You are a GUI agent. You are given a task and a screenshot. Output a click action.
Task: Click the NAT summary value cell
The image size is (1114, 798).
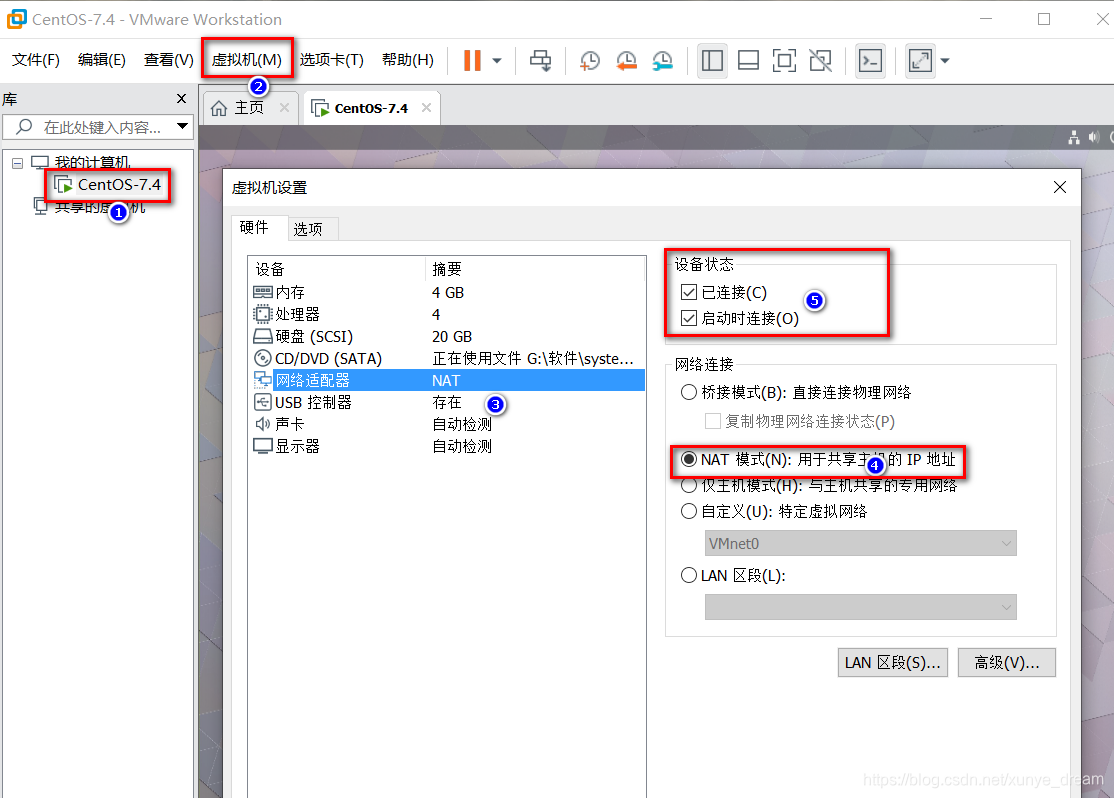pyautogui.click(x=446, y=381)
